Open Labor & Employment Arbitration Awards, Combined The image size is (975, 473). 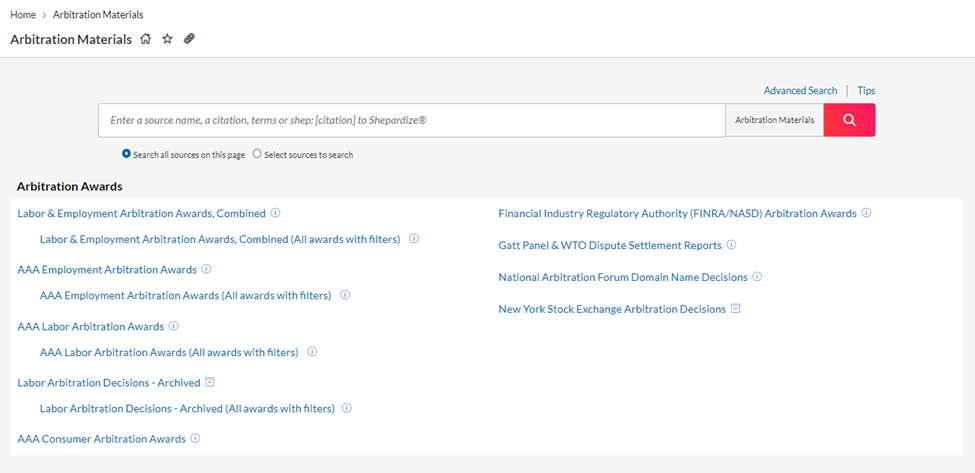pos(142,213)
